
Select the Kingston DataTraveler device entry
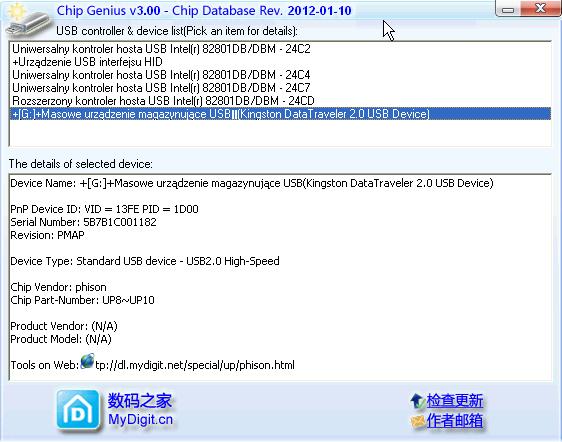click(x=280, y=114)
